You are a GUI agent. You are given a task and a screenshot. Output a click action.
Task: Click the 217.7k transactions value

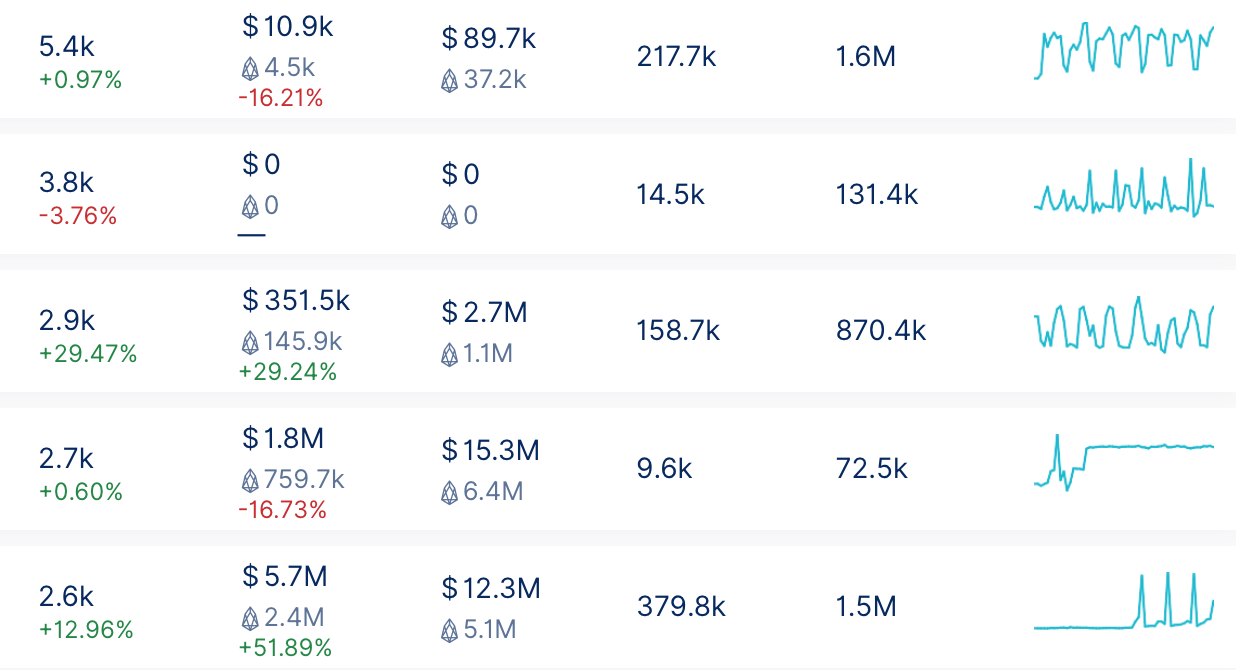click(676, 57)
